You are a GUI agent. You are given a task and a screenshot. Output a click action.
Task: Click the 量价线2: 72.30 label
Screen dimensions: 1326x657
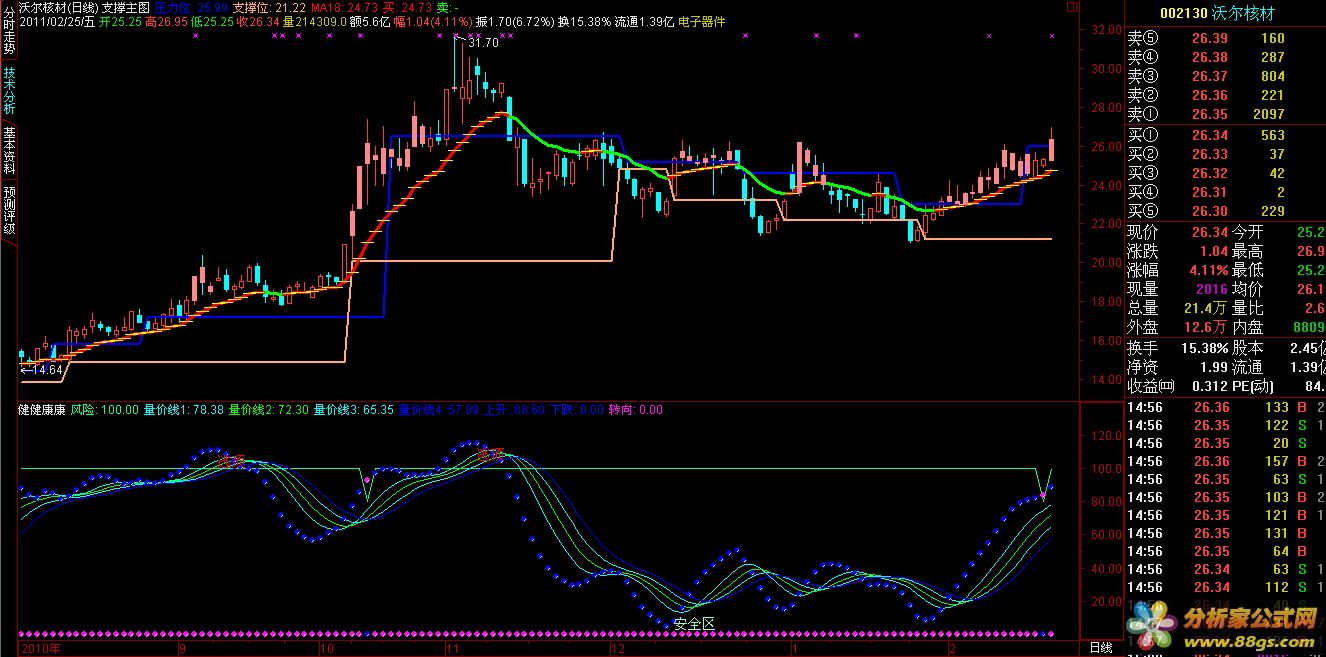click(x=269, y=409)
